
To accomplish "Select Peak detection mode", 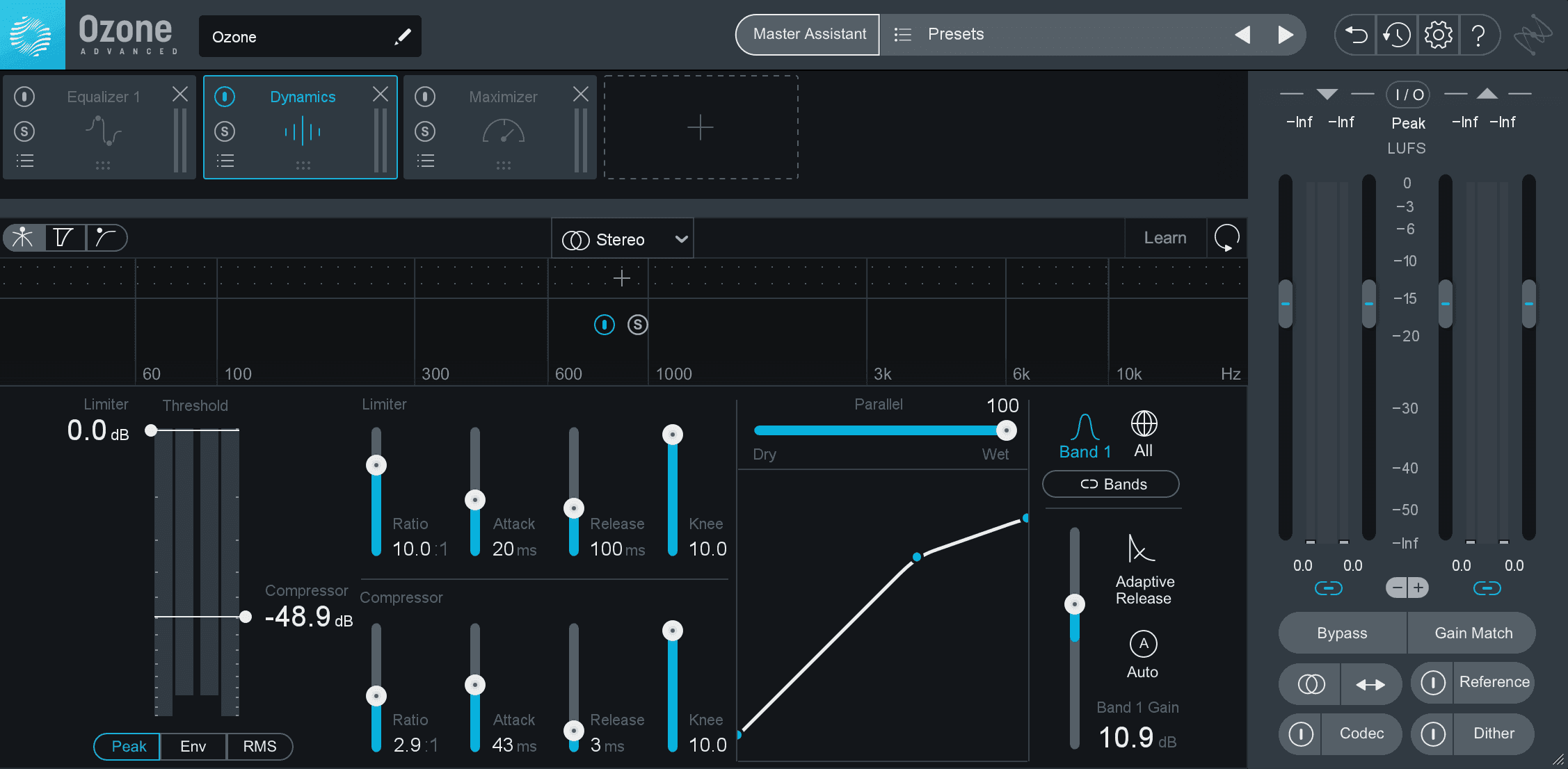I will coord(128,746).
